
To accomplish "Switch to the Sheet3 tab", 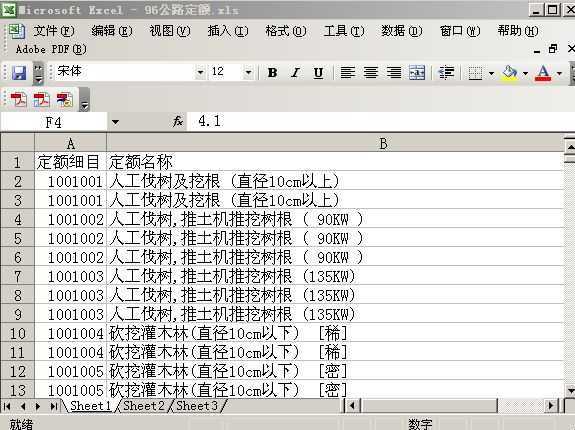I will pos(197,406).
